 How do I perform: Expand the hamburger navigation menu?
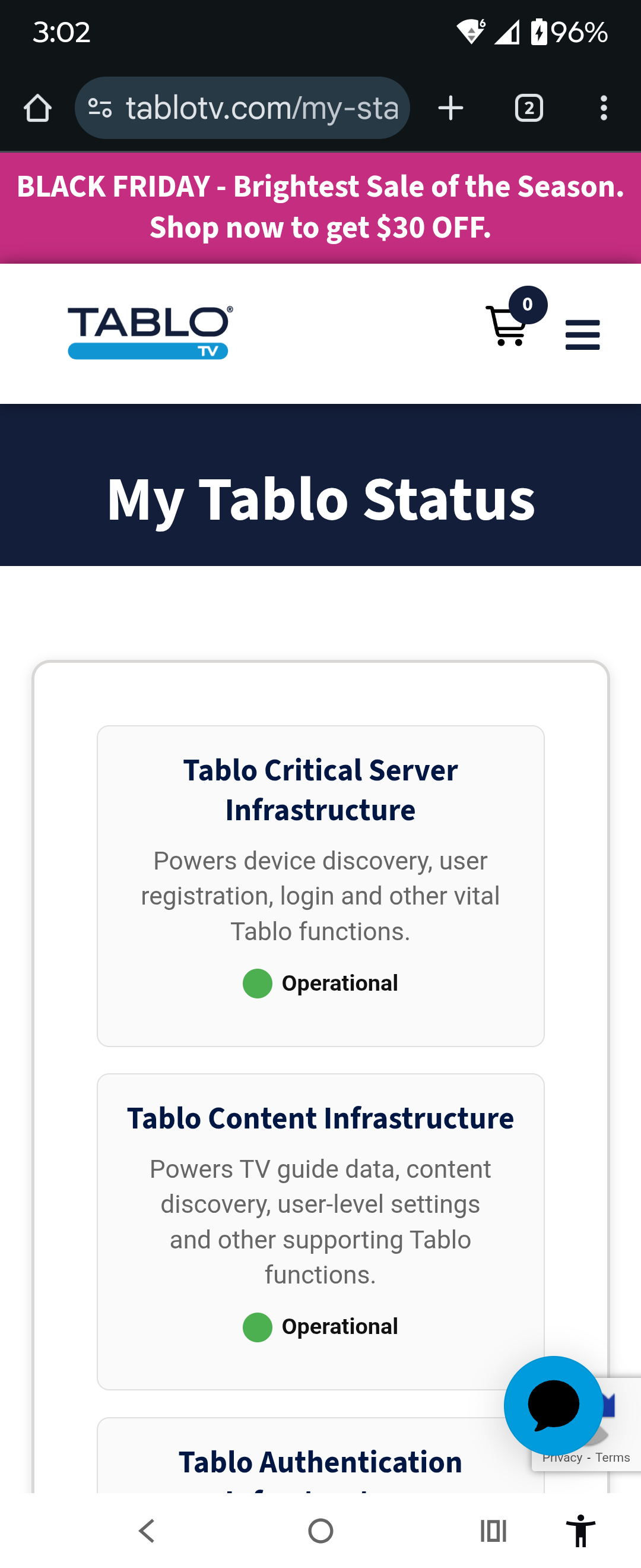pos(582,335)
